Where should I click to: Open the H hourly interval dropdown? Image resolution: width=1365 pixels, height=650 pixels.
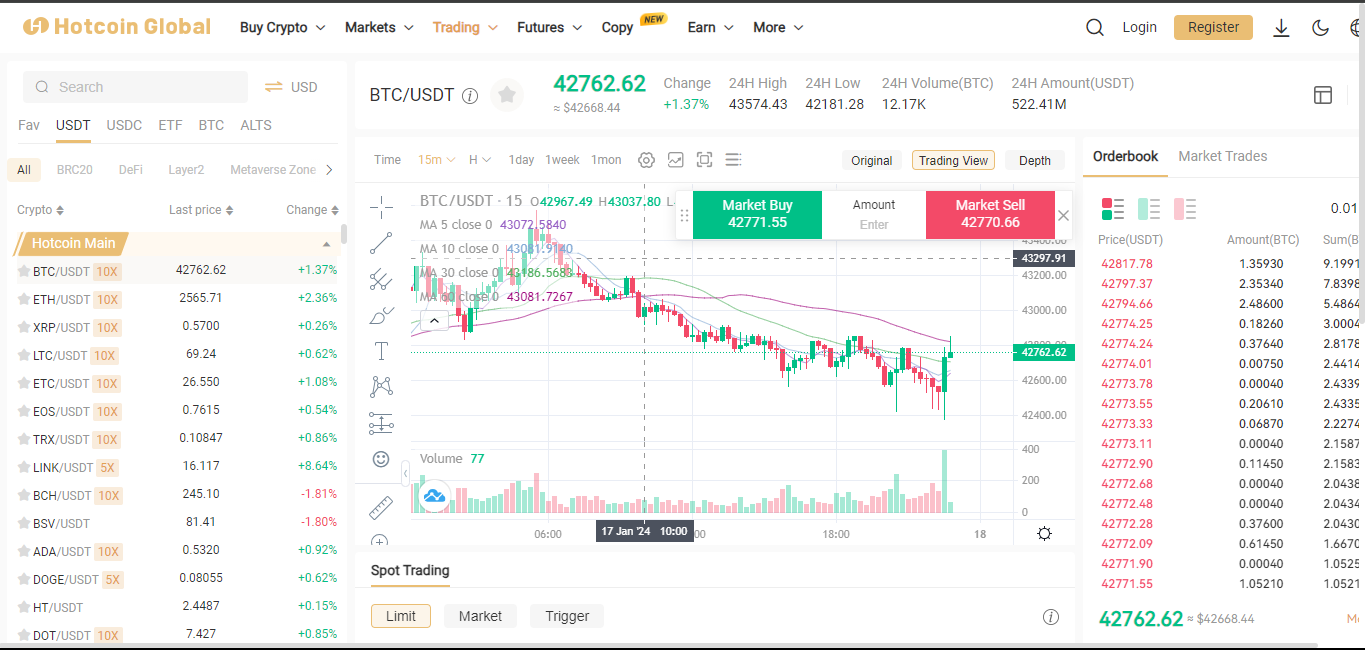pyautogui.click(x=480, y=160)
